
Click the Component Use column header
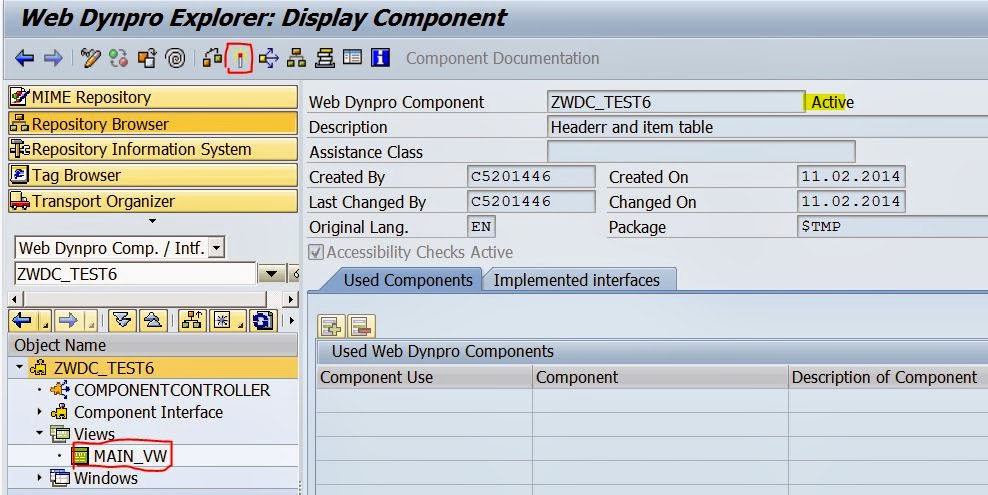(424, 377)
